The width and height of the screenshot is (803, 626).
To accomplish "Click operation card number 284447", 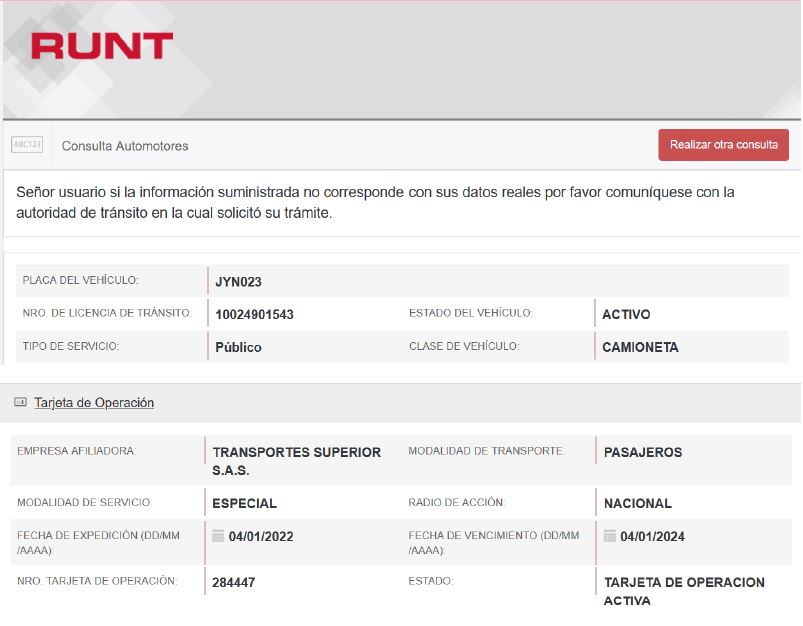I will [234, 582].
